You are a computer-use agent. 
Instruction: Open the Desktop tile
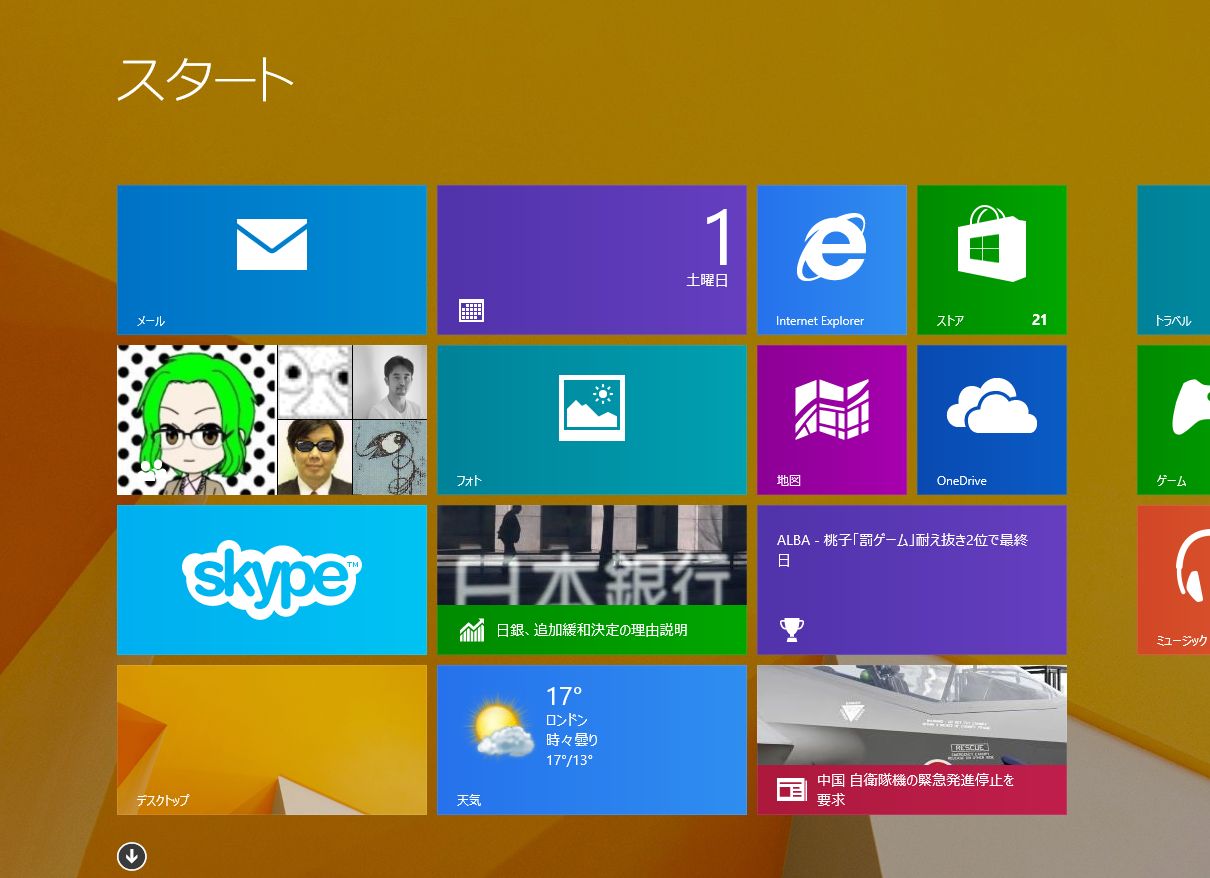pyautogui.click(x=272, y=740)
